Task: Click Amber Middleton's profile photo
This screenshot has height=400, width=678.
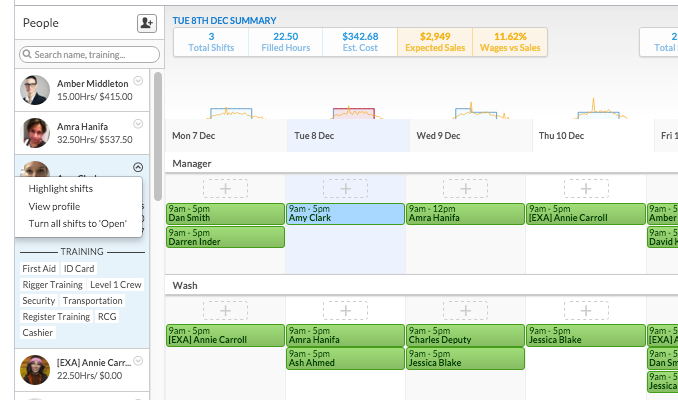Action: [35, 90]
